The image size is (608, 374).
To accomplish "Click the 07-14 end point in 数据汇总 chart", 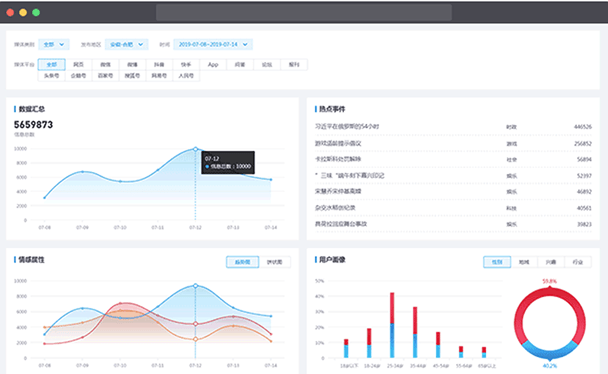I will pyautogui.click(x=271, y=180).
